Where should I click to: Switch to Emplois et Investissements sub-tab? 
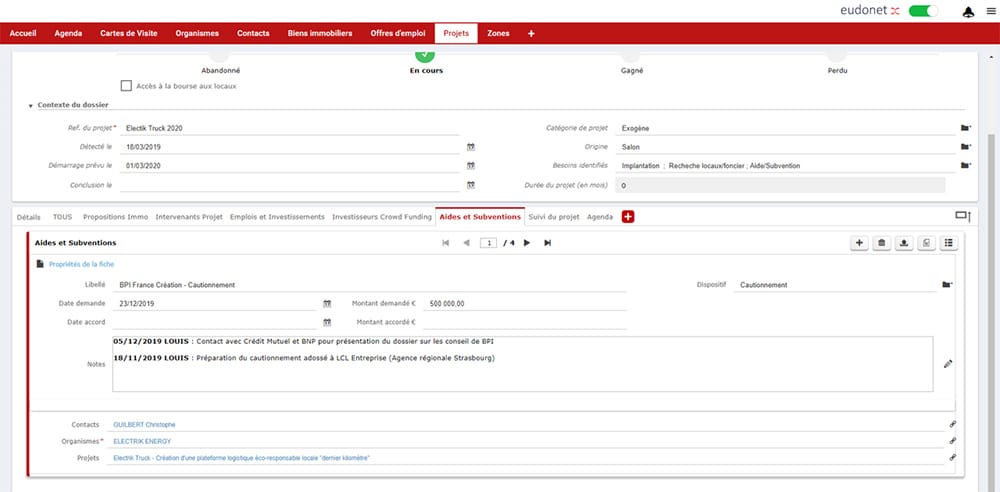tap(277, 217)
